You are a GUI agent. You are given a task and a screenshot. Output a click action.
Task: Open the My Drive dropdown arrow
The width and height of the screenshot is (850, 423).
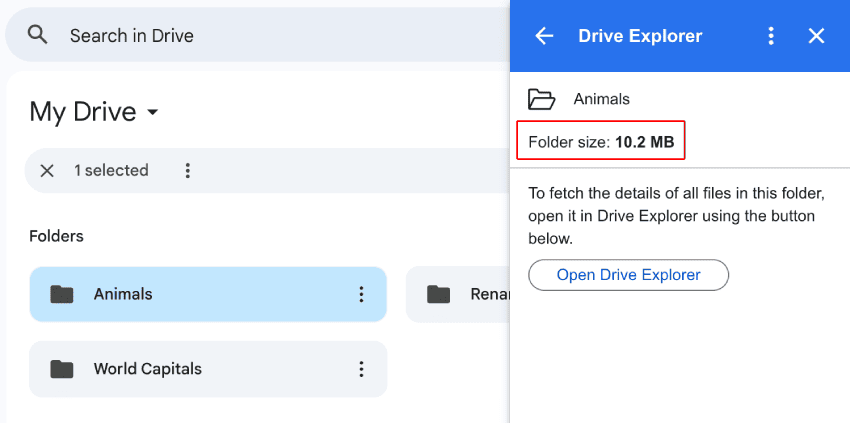coord(153,112)
